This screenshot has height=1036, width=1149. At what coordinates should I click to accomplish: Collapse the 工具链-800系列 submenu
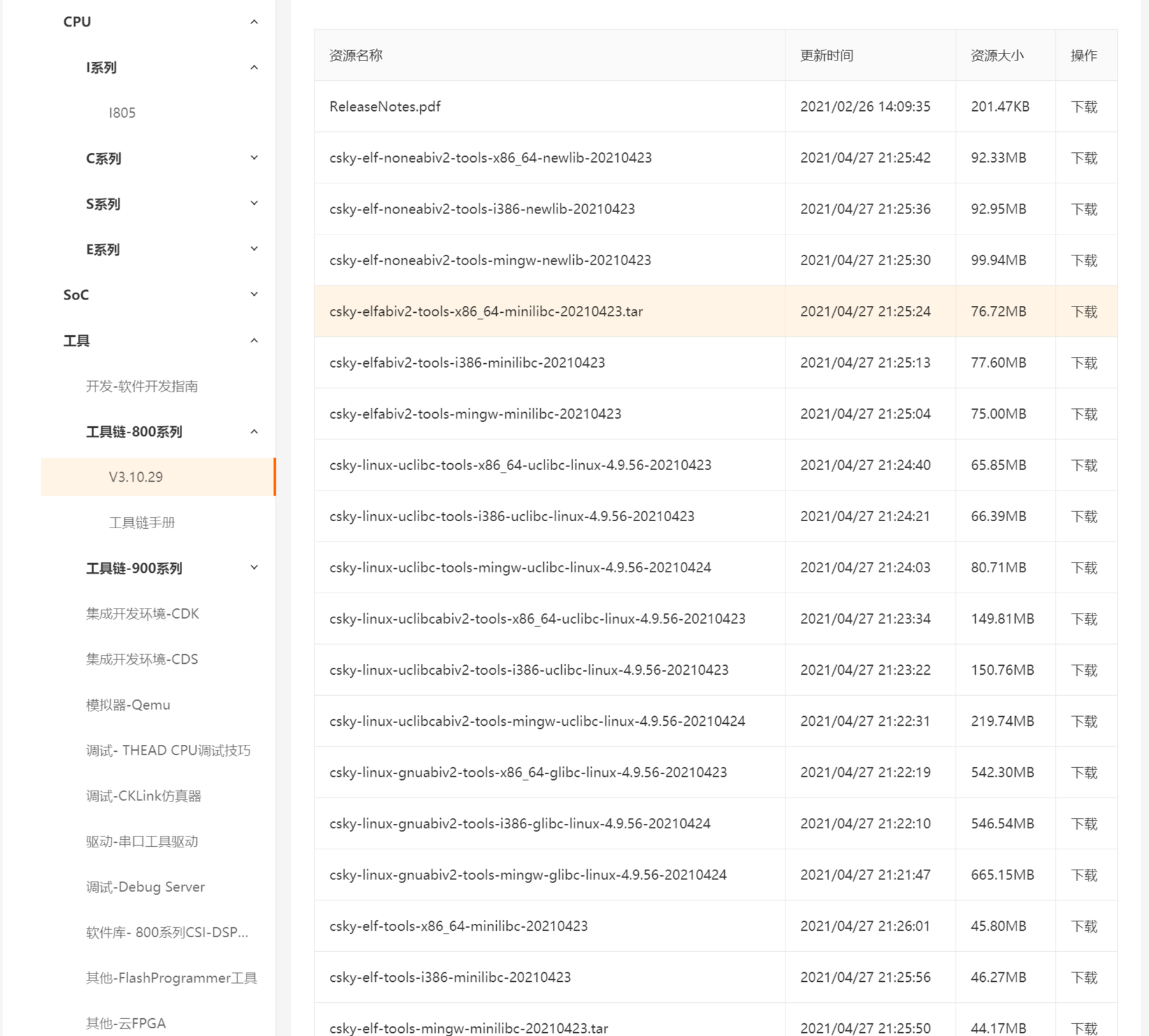click(x=253, y=432)
